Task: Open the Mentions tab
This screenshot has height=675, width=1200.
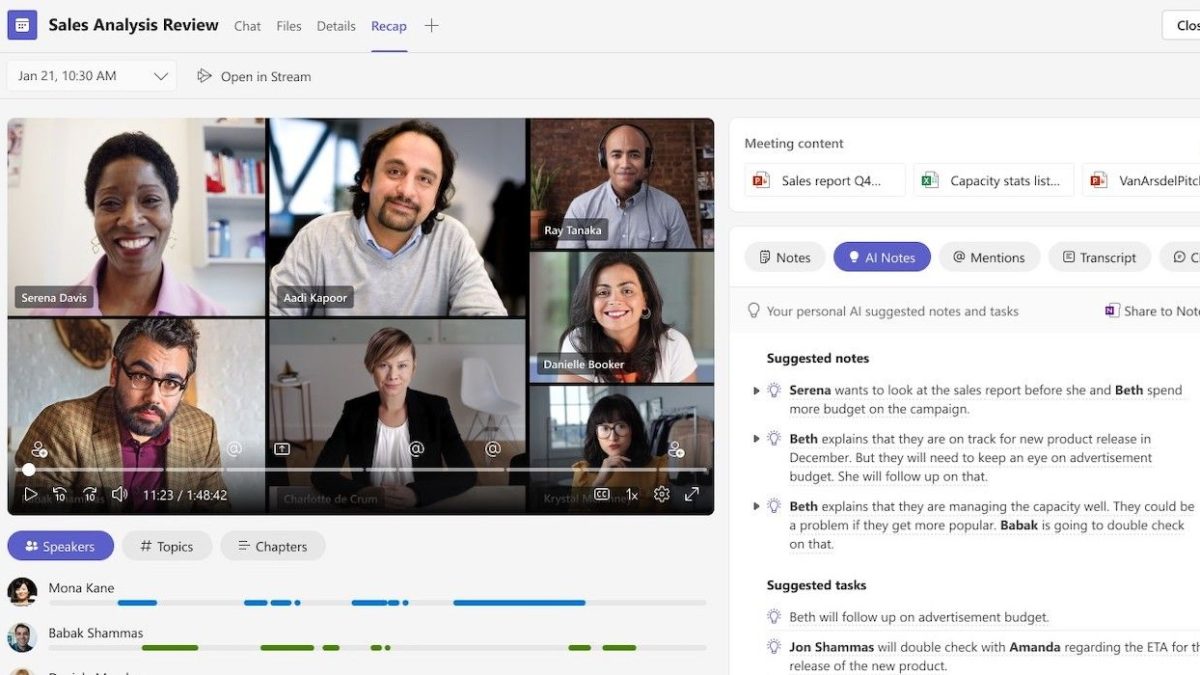Action: click(989, 257)
